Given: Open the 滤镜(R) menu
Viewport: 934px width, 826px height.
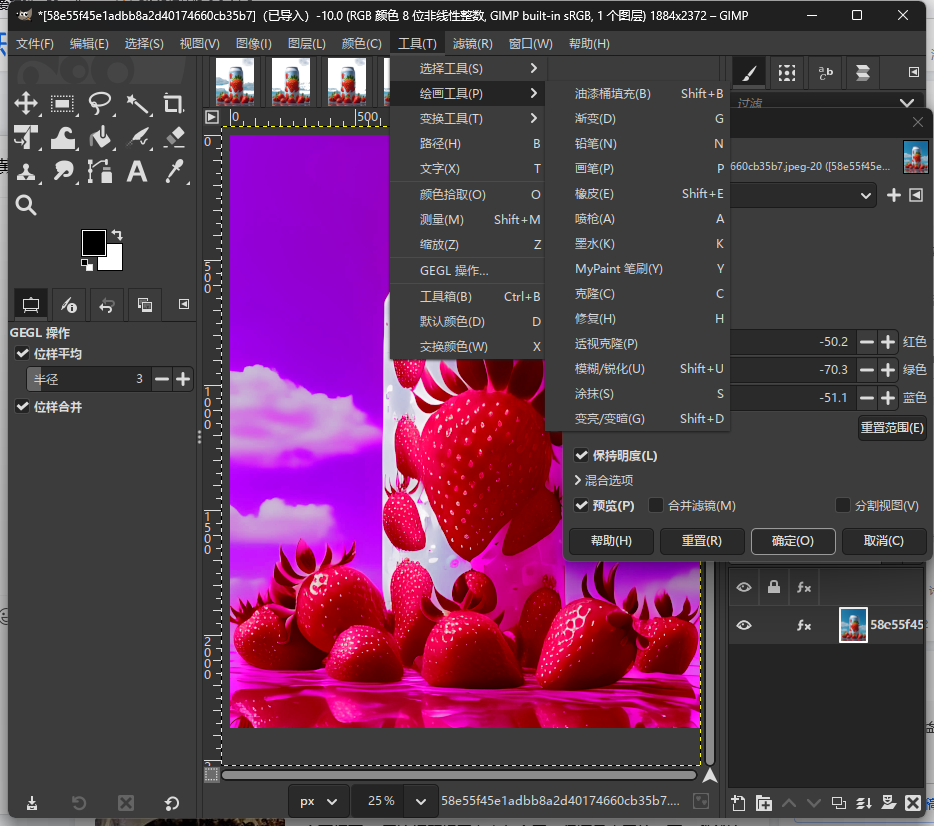Looking at the screenshot, I should [472, 43].
